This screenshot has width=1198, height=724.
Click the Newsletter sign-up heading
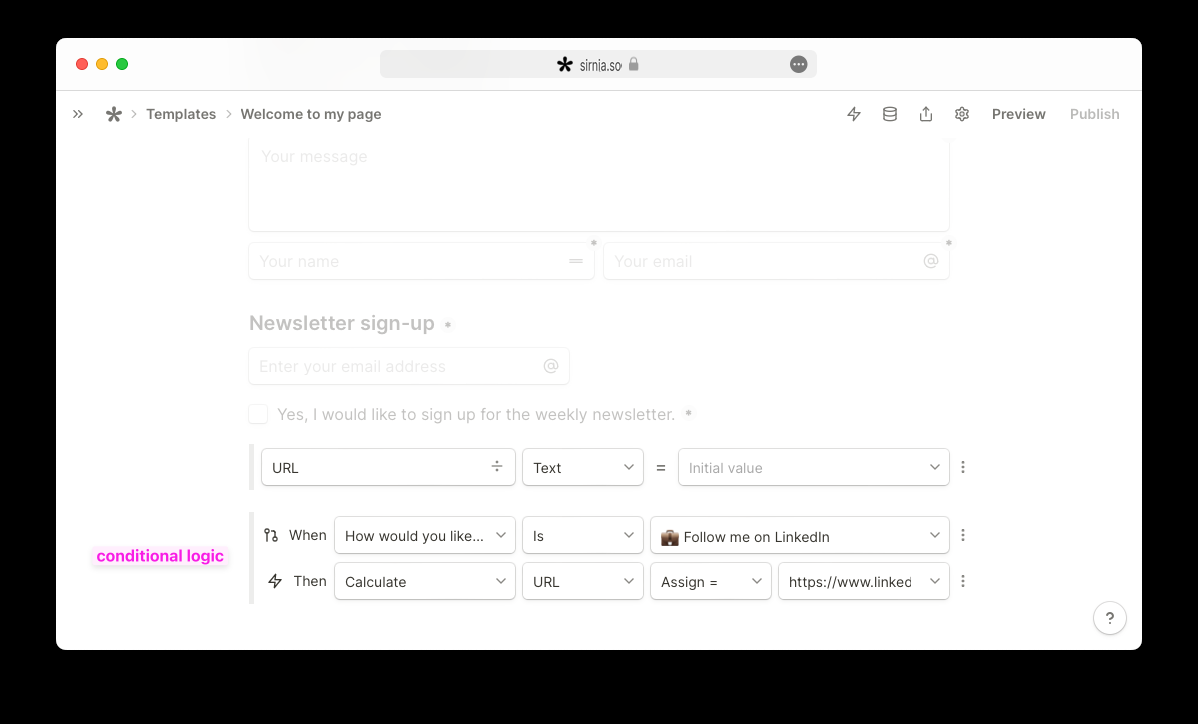point(342,323)
